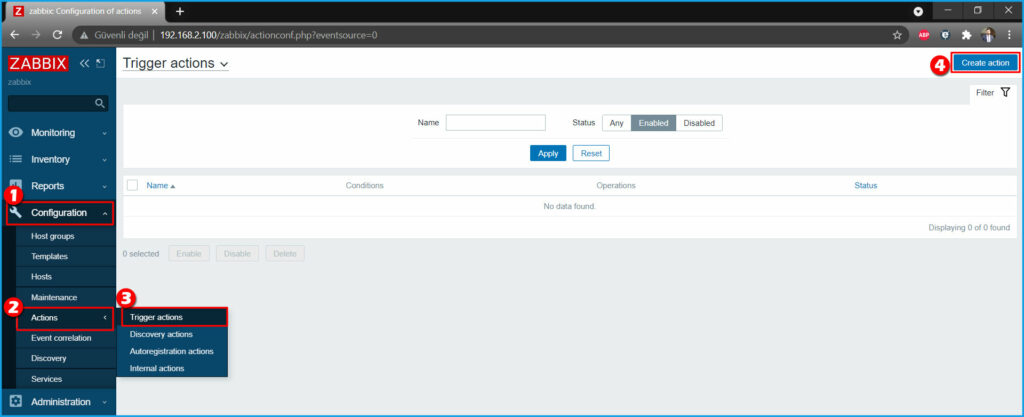Click the sidebar search magnifier icon
Viewport: 1024px width, 417px height.
point(99,103)
